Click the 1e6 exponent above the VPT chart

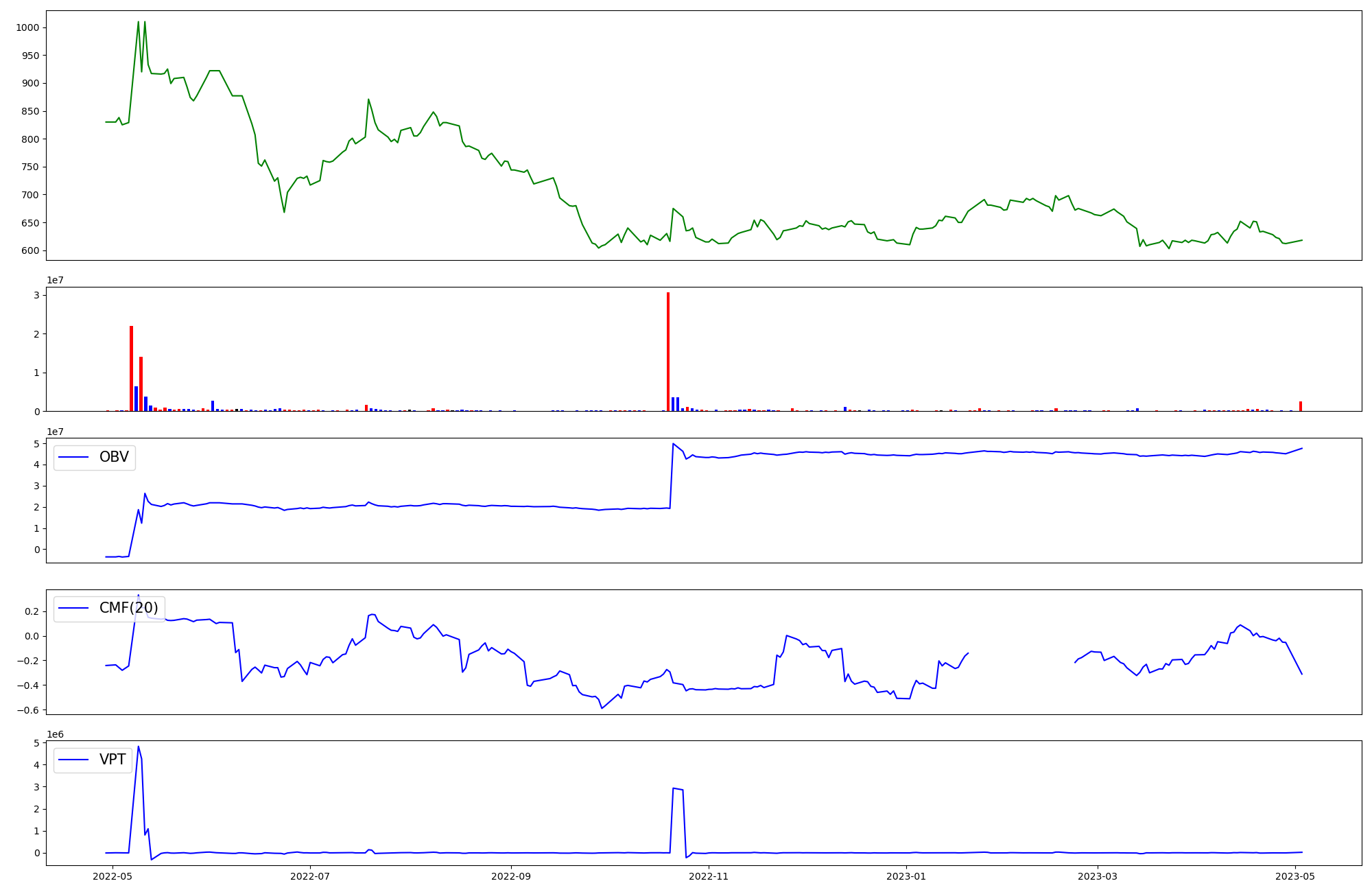point(55,734)
